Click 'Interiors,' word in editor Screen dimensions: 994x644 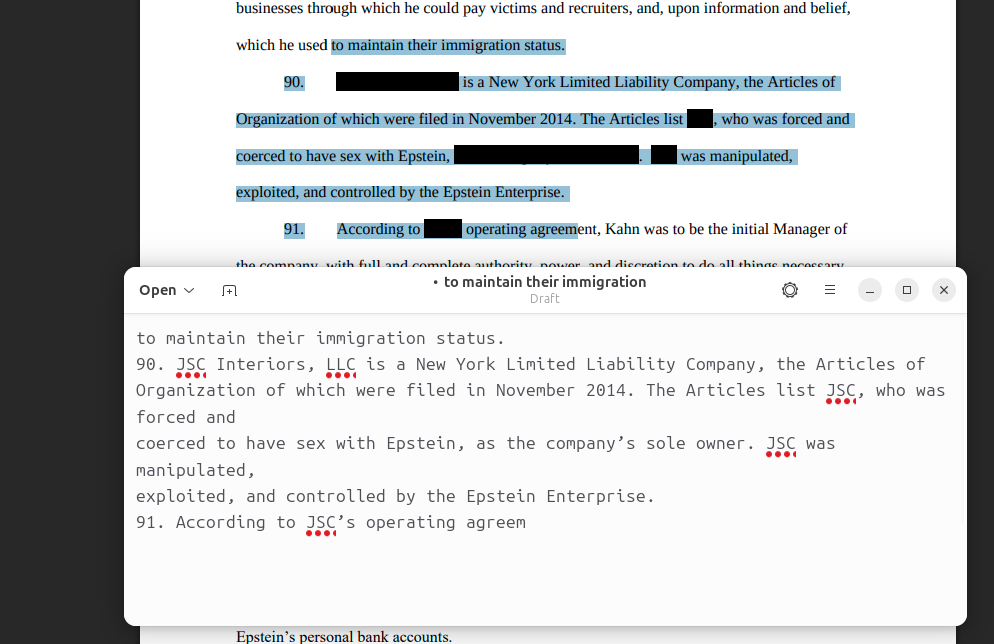pyautogui.click(x=266, y=364)
